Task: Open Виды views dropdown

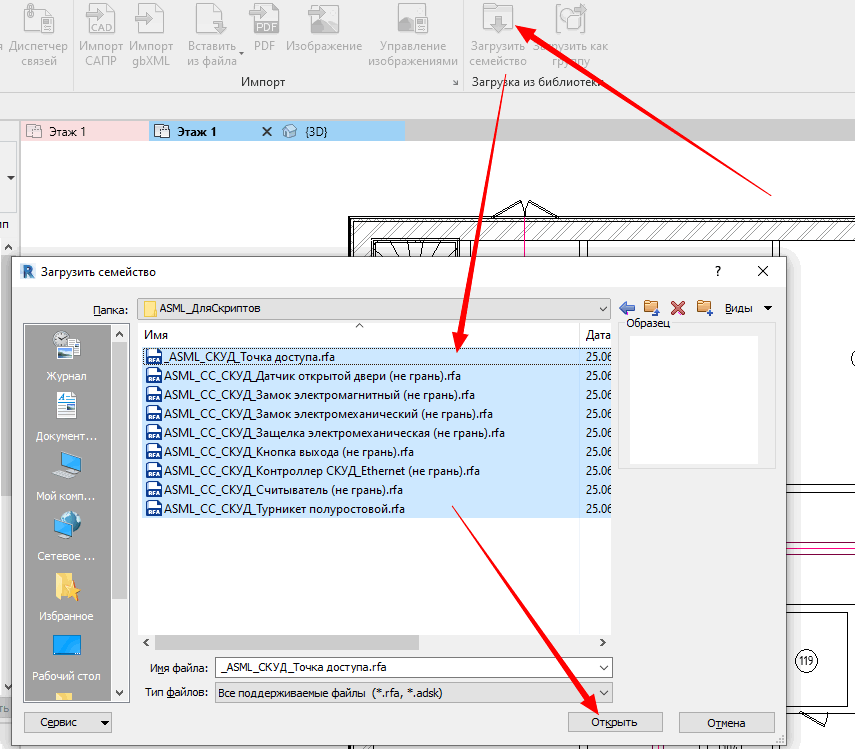Action: (x=748, y=308)
